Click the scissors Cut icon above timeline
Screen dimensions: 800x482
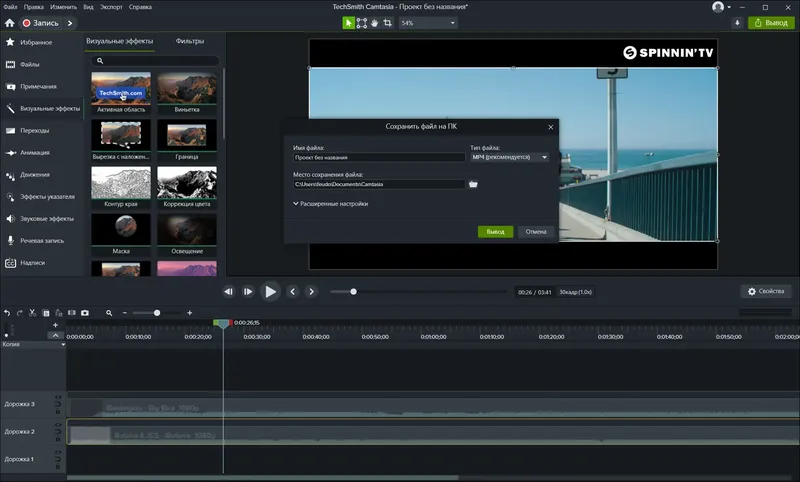(33, 313)
